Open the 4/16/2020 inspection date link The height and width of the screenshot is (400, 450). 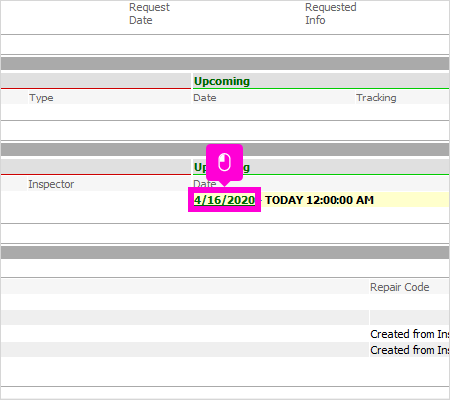point(224,200)
